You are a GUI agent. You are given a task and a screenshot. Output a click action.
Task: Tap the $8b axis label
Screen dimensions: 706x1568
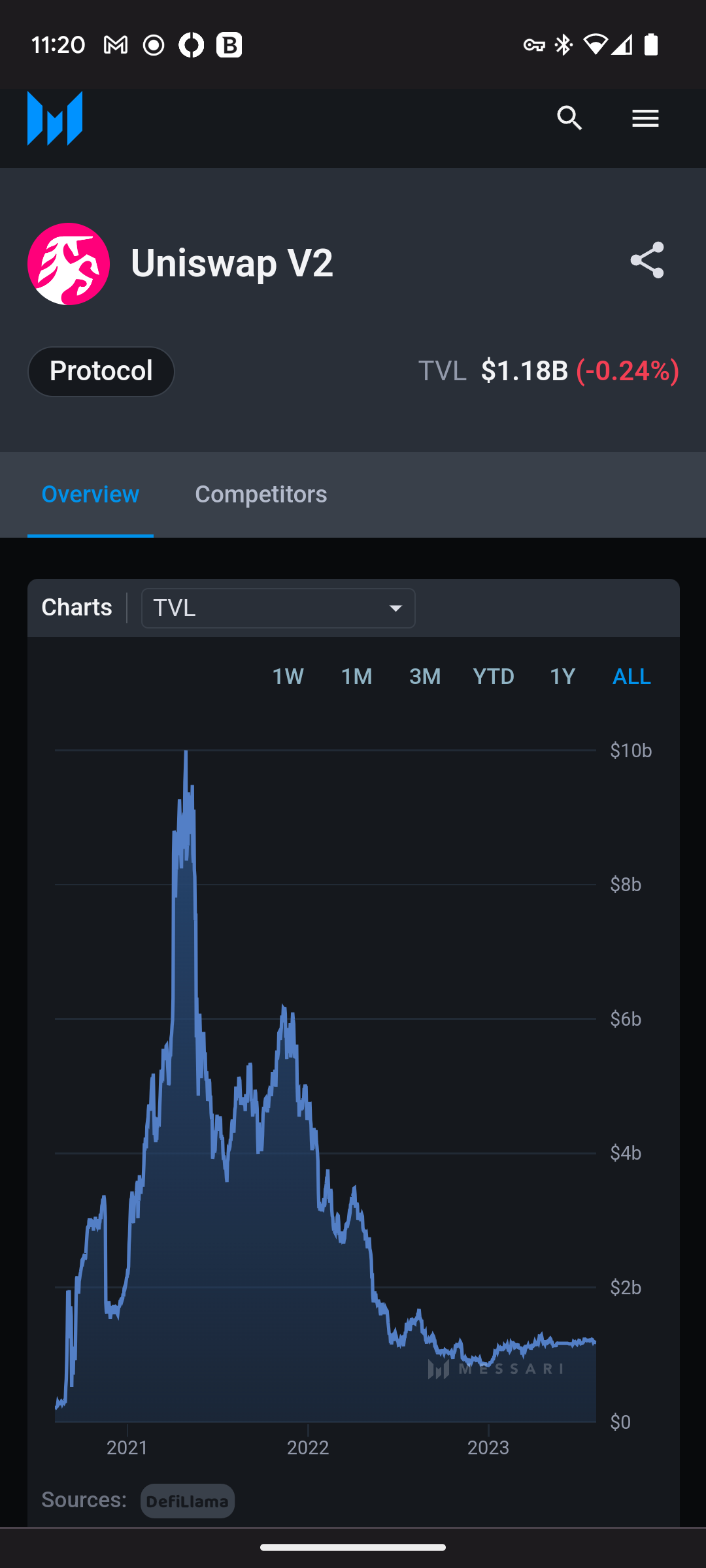tap(626, 885)
